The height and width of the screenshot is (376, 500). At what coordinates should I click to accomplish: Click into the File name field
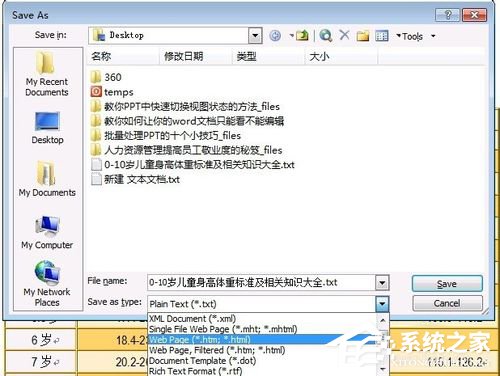pos(261,283)
